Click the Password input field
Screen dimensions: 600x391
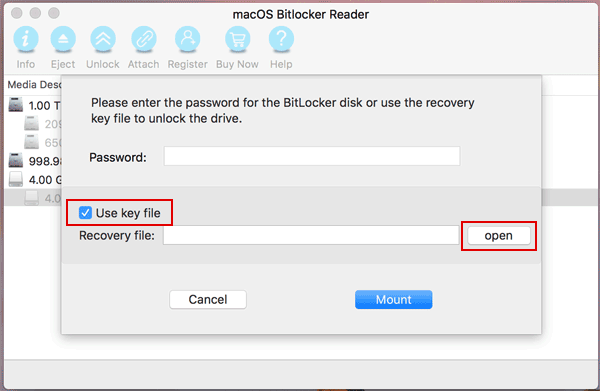312,156
